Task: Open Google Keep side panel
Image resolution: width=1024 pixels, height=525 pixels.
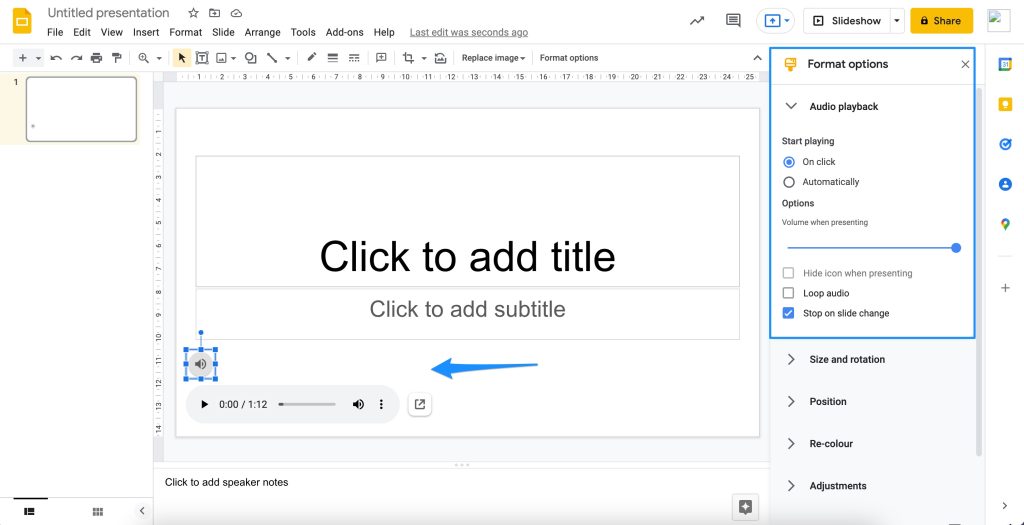Action: click(x=1005, y=104)
